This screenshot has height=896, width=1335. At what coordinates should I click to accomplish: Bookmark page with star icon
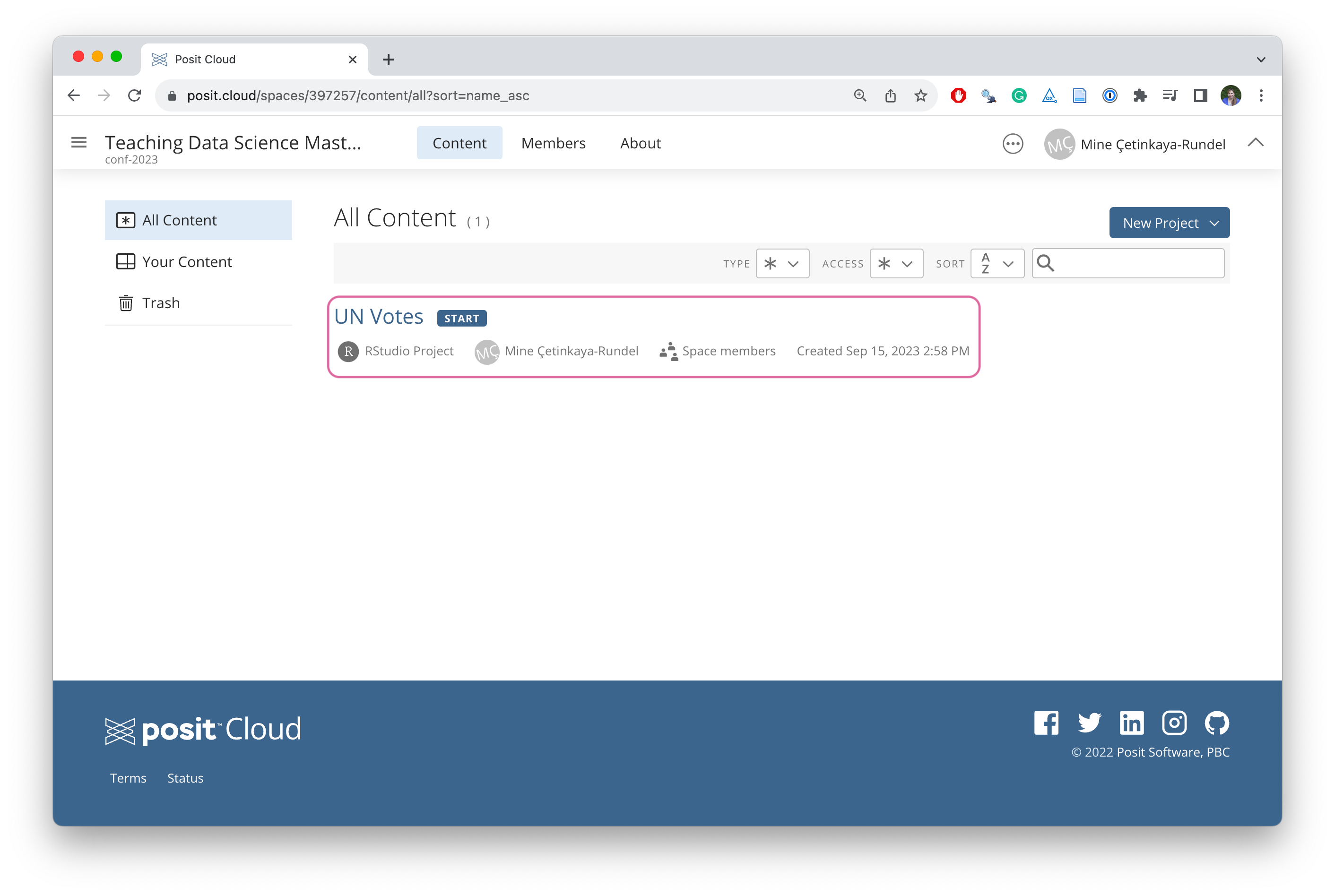pyautogui.click(x=921, y=95)
